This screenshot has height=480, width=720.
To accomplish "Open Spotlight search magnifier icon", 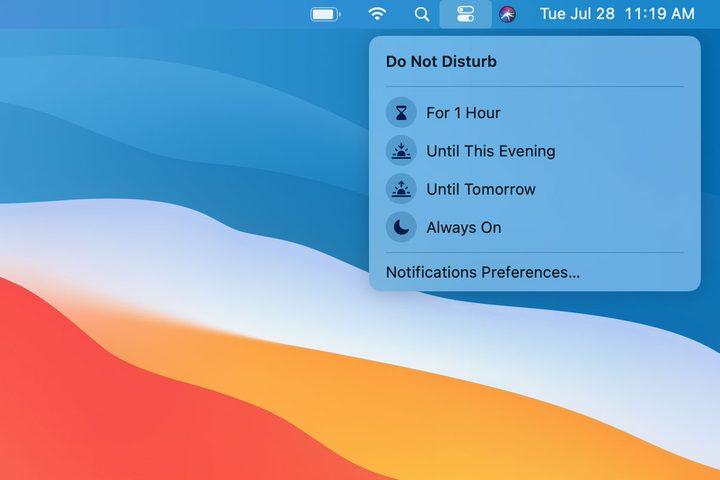I will coord(422,15).
